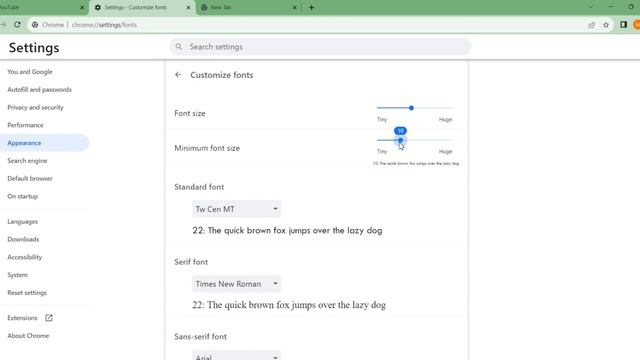640x360 pixels.
Task: Open Default browser settings
Action: point(30,178)
